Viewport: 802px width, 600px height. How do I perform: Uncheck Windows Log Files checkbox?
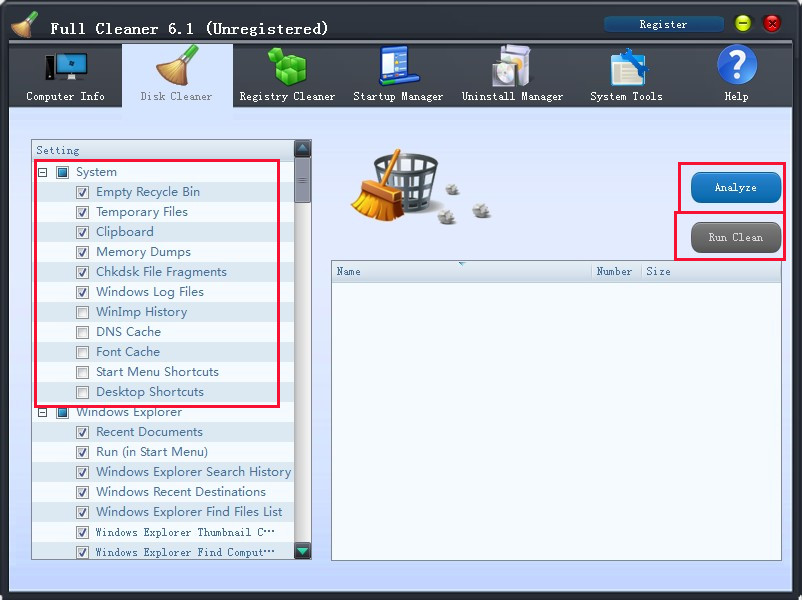[x=82, y=292]
